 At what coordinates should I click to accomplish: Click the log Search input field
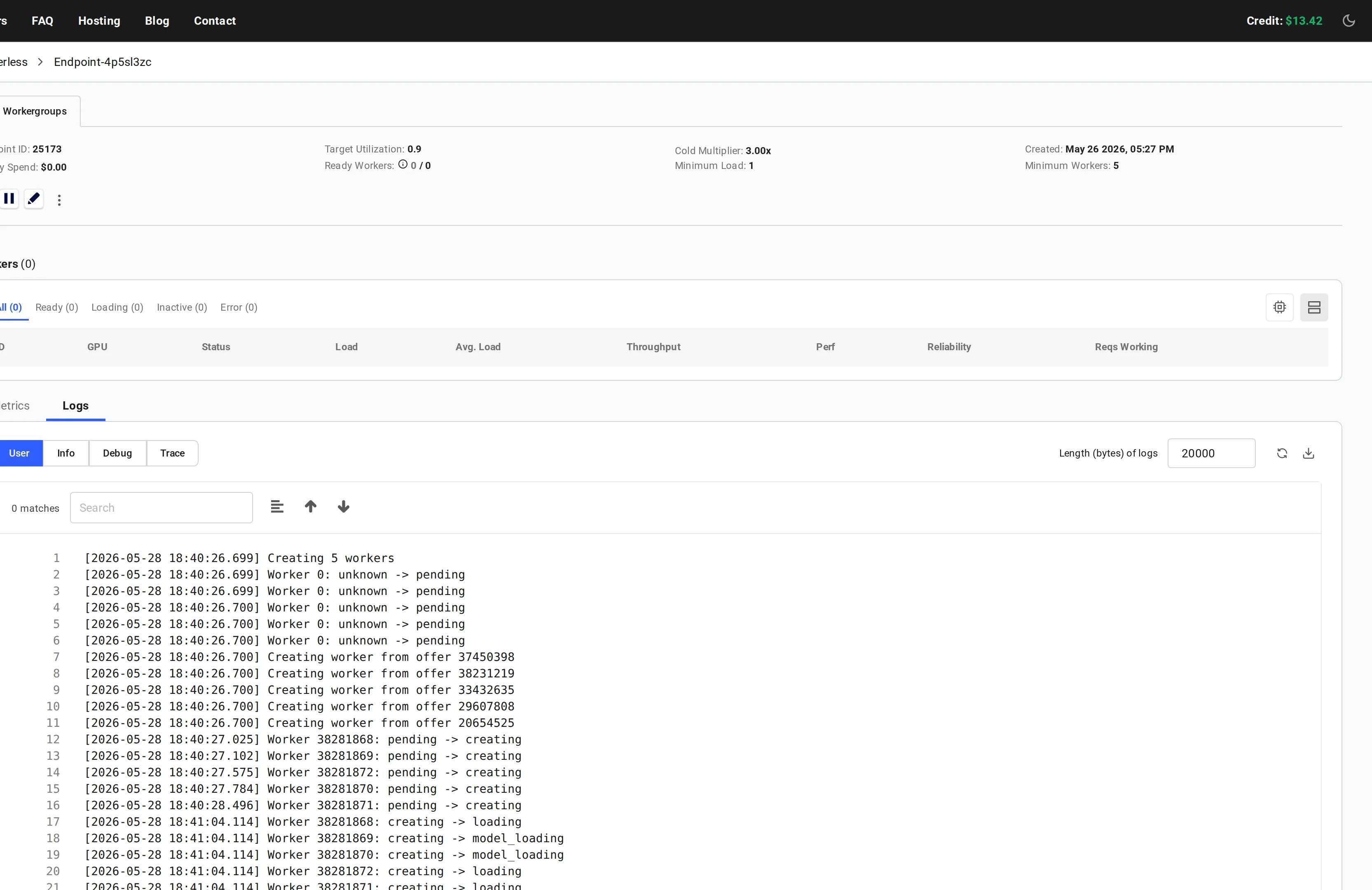point(162,508)
